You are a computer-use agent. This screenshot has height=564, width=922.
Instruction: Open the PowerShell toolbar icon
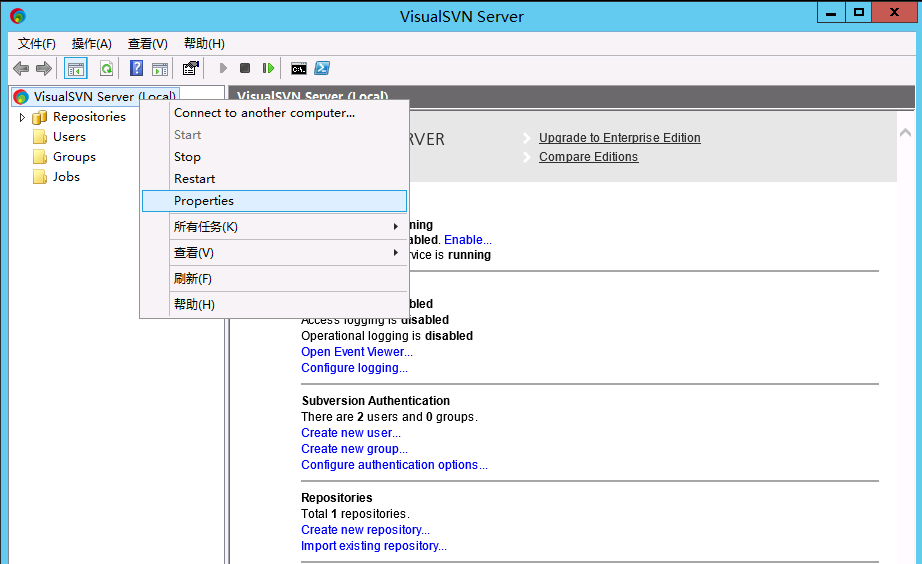tap(322, 68)
